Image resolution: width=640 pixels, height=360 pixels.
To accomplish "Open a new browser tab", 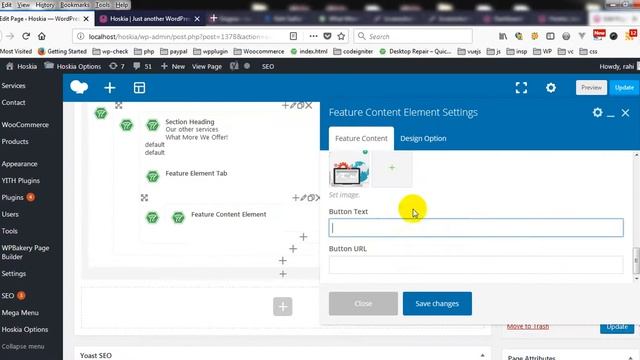I will point(213,18).
